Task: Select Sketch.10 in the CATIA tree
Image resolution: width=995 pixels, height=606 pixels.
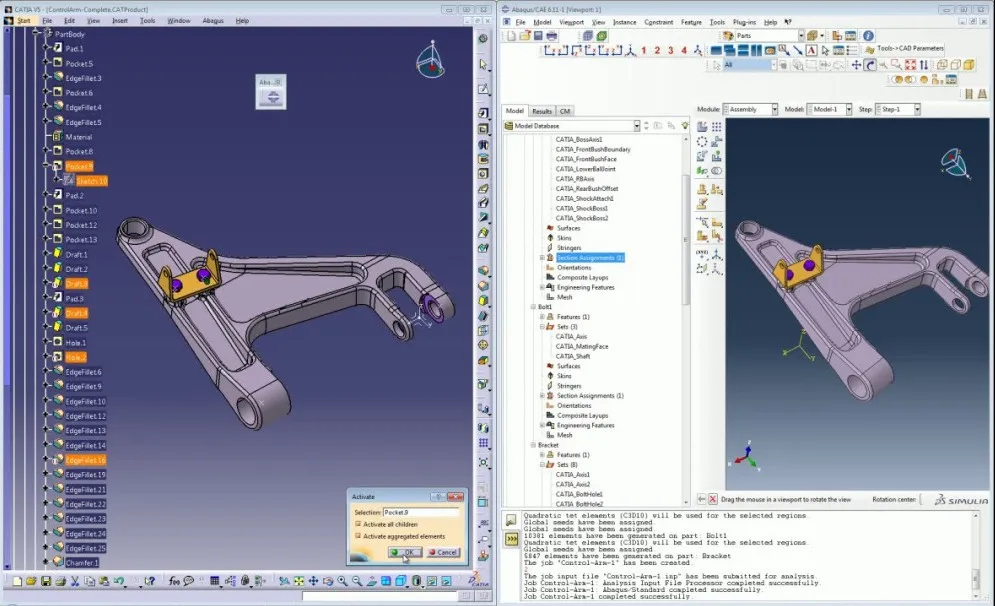Action: coord(91,181)
